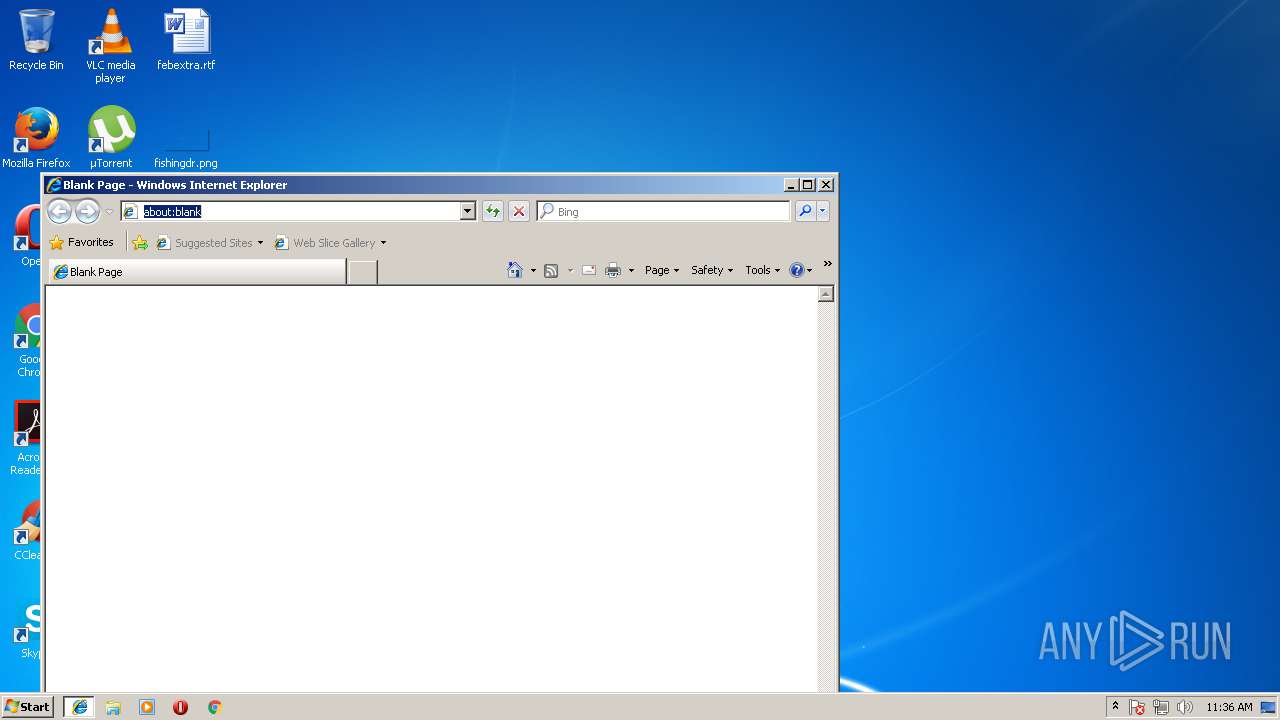Open Windows Media Player from taskbar
The image size is (1280, 720).
pyautogui.click(x=147, y=707)
